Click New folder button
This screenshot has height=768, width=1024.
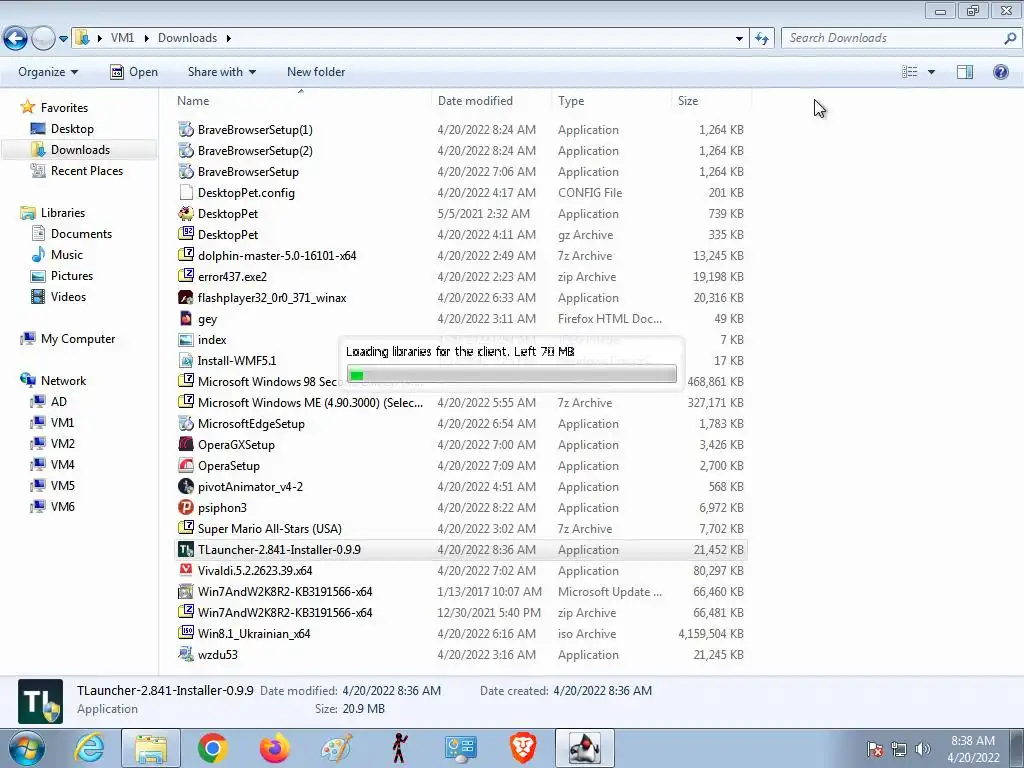(316, 72)
